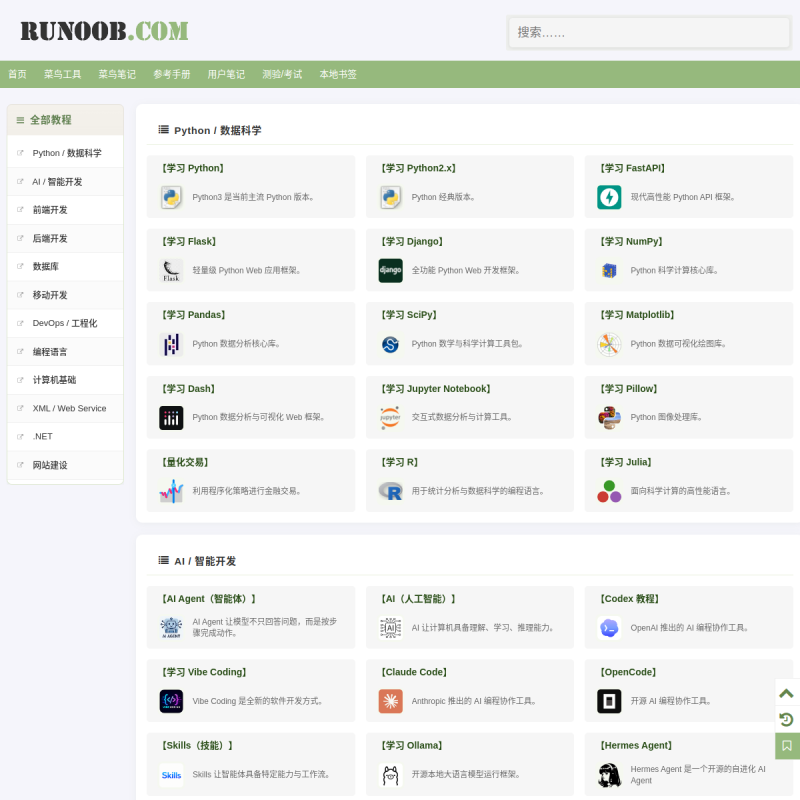Select Python / 数据科学 in sidebar
This screenshot has width=800, height=800.
(x=65, y=153)
